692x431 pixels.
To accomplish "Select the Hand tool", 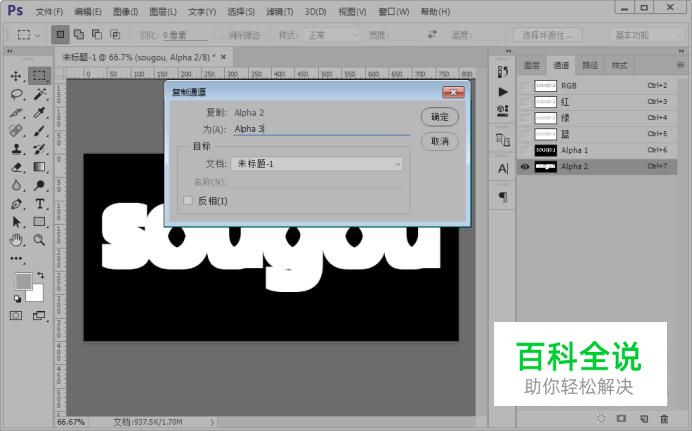I will 16,240.
